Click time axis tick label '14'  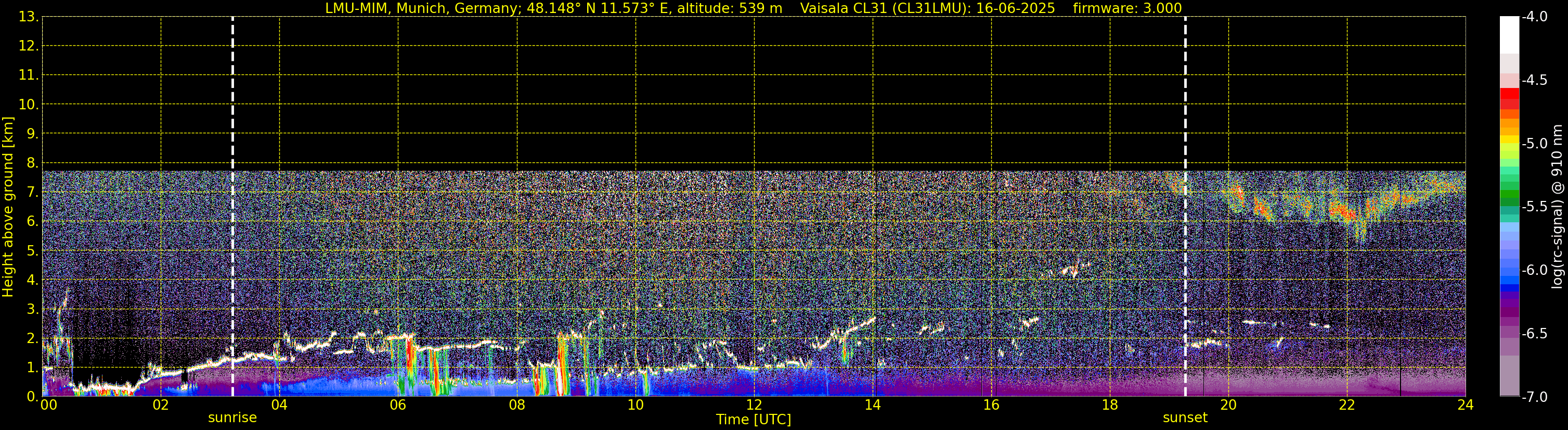pyautogui.click(x=873, y=405)
